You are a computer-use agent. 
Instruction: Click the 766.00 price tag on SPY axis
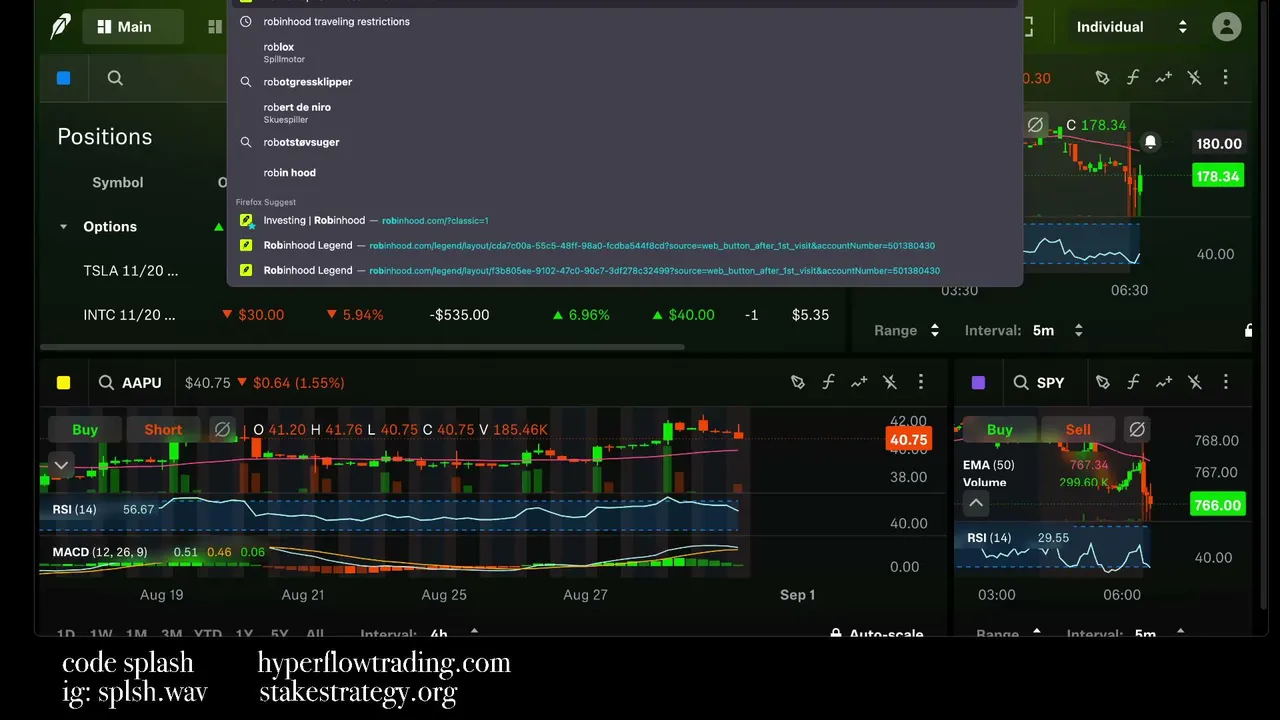[1217, 505]
